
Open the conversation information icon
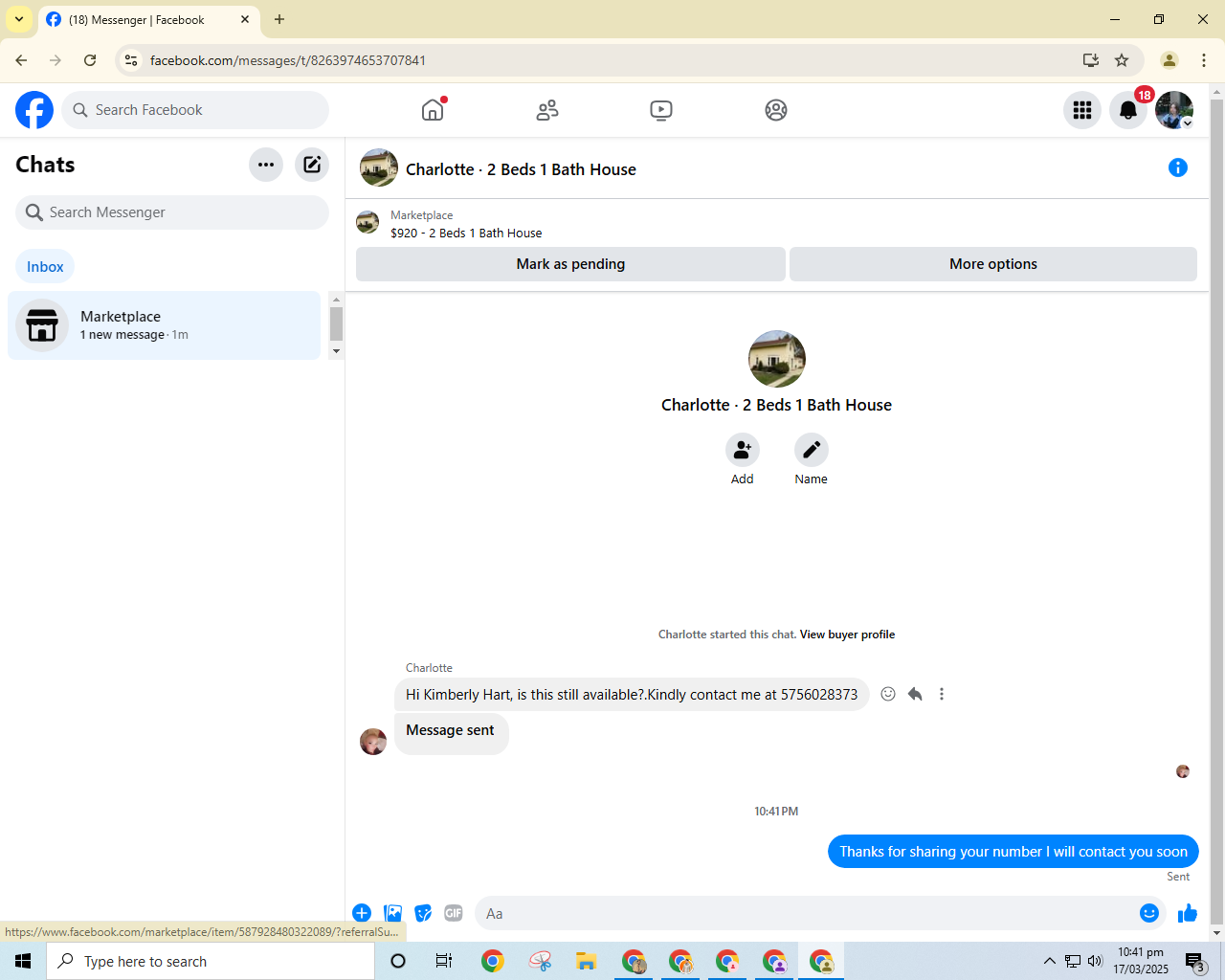(1178, 168)
